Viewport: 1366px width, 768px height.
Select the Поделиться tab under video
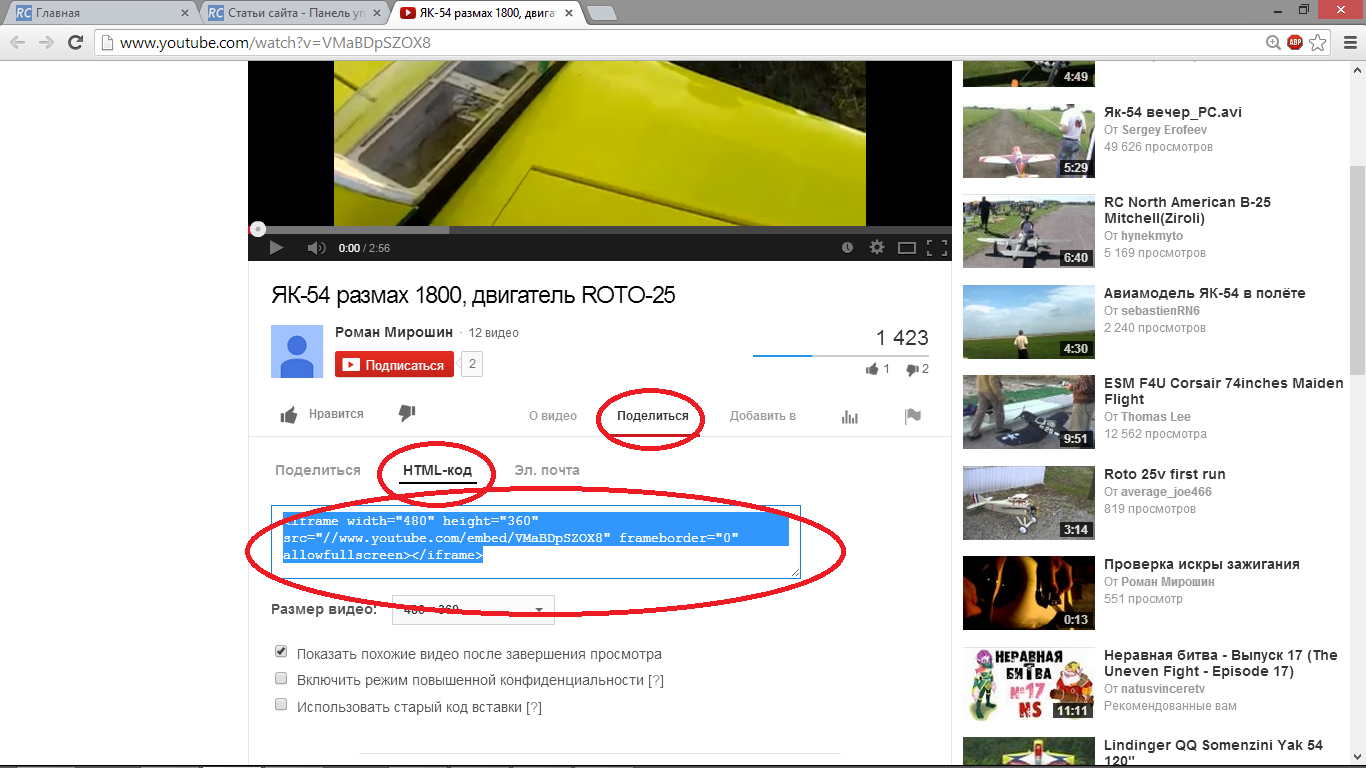[x=653, y=416]
